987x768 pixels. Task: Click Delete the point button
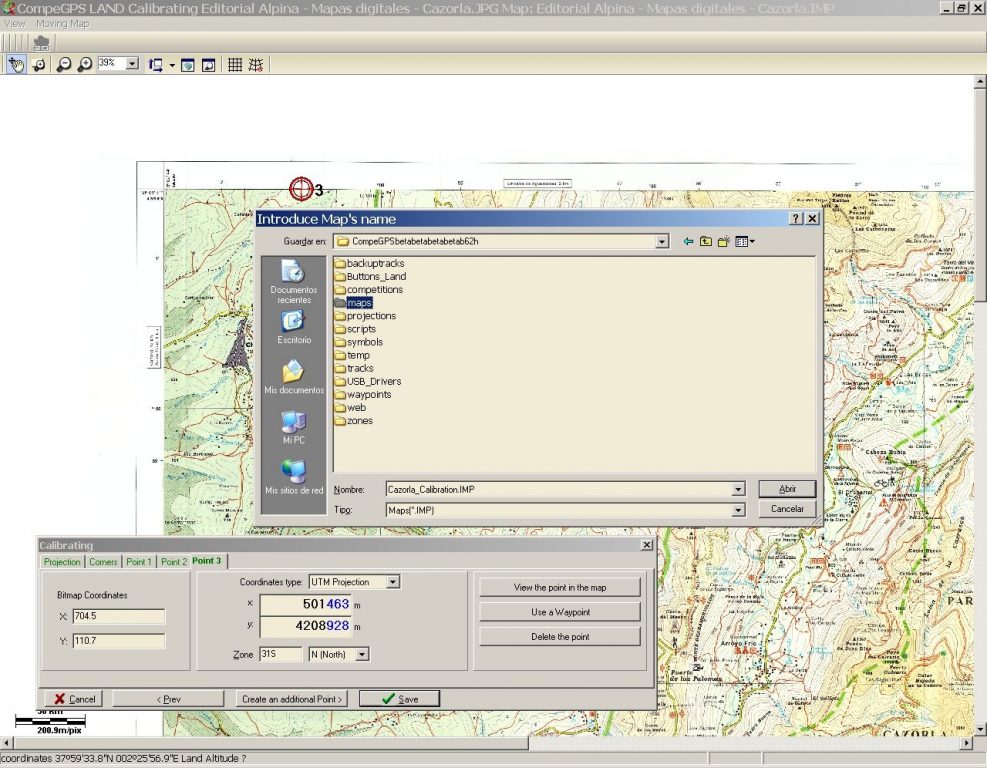pyautogui.click(x=560, y=636)
